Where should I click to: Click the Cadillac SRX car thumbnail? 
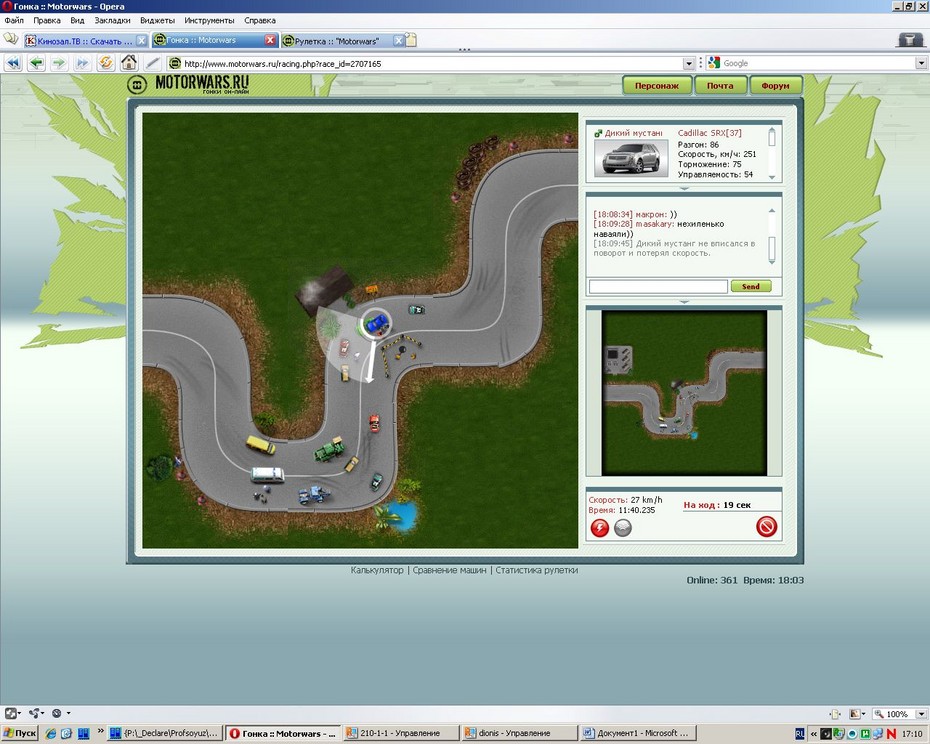point(631,158)
